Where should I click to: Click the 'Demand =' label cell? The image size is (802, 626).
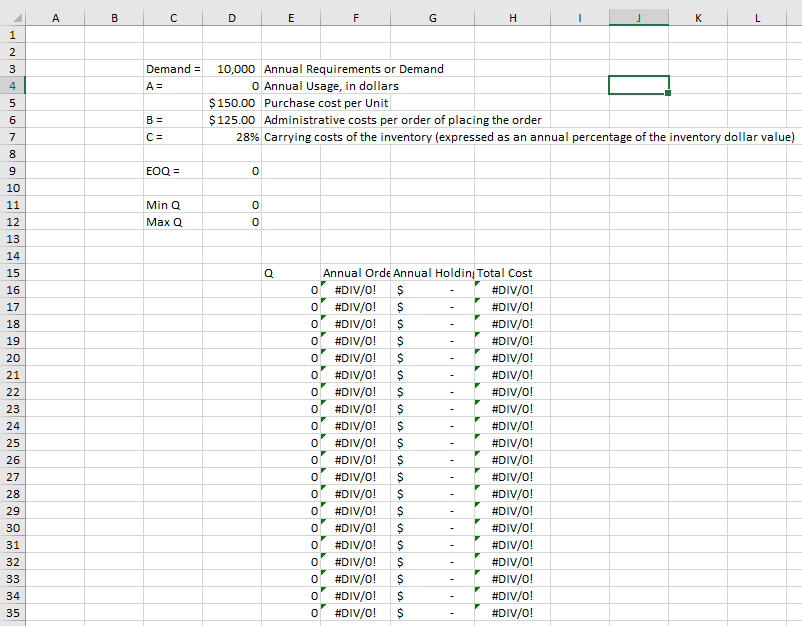coord(173,69)
